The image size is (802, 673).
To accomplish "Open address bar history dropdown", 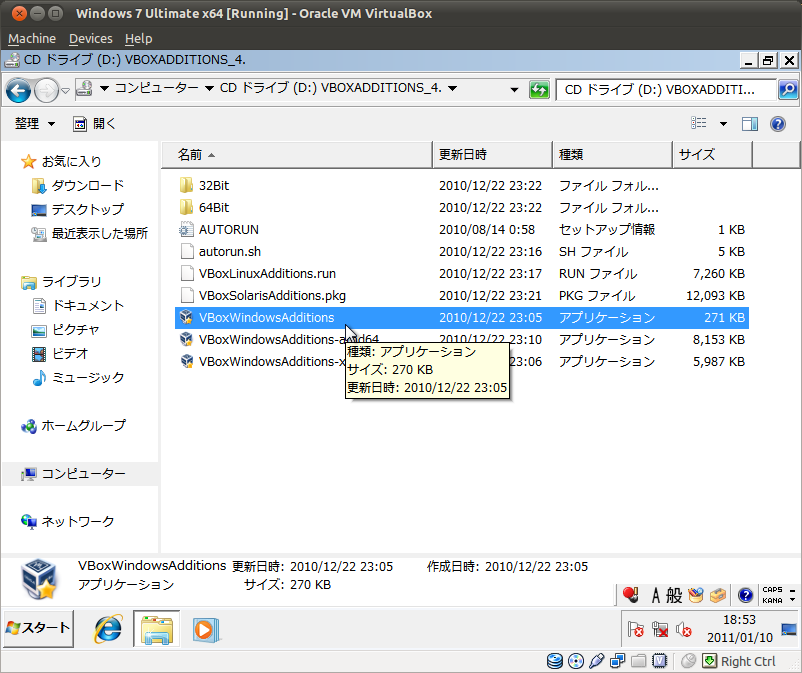I will [x=514, y=90].
